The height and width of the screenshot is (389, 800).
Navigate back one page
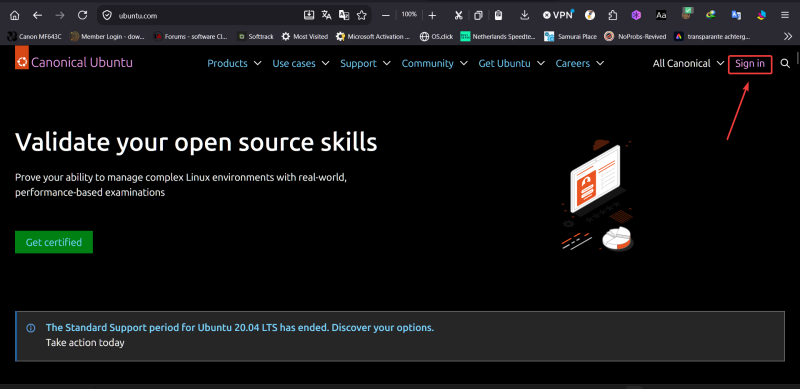coord(37,15)
